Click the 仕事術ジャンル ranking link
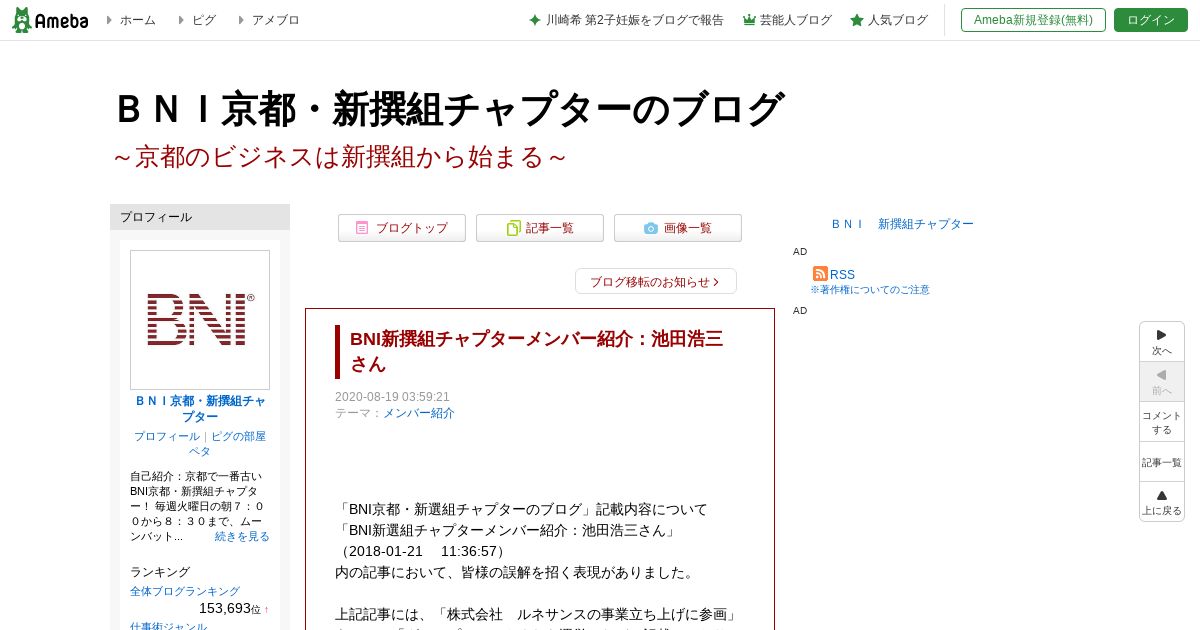1200x630 pixels. pos(168,626)
